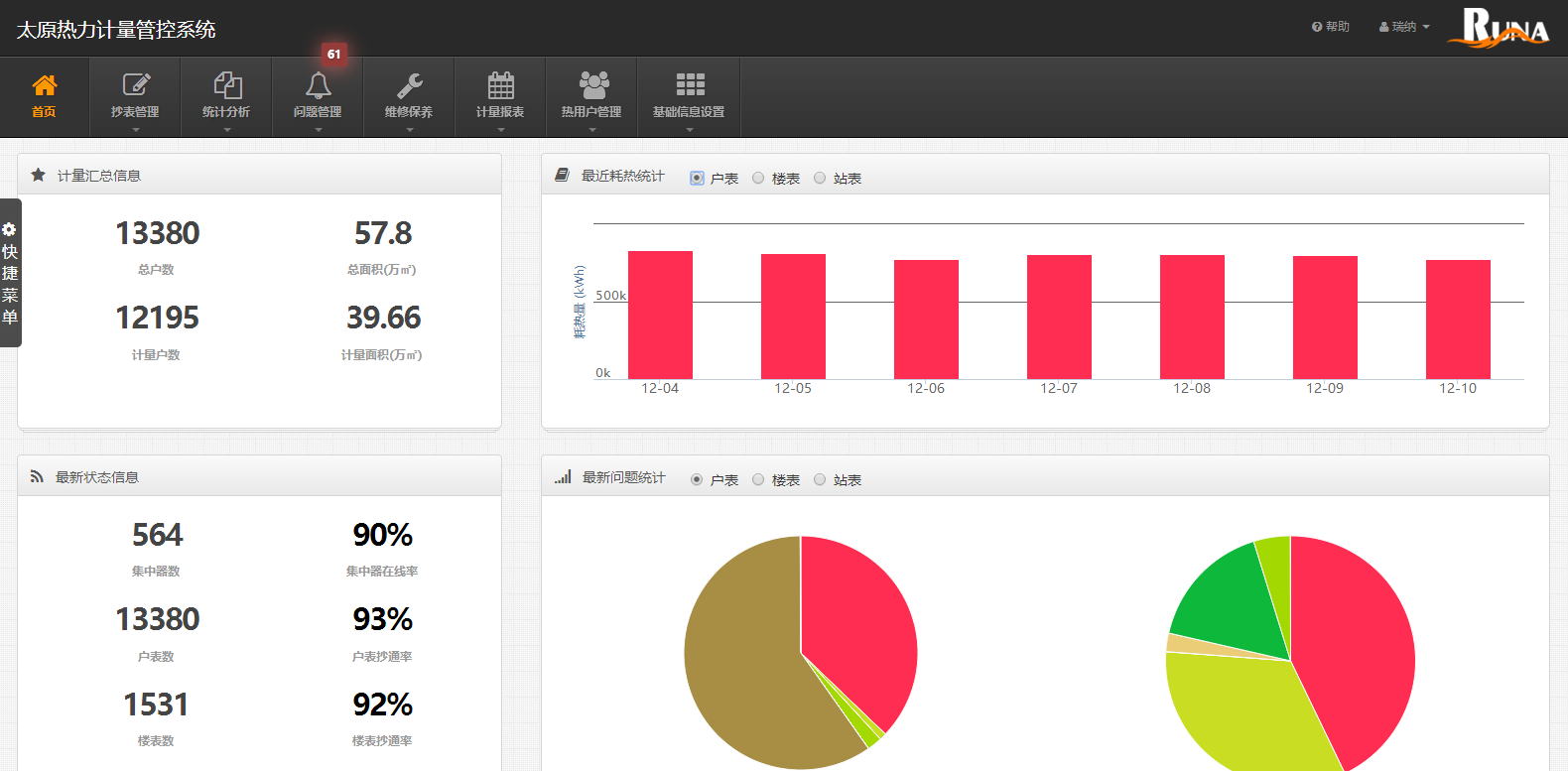Click the 12-07 red bar
Image resolution: width=1568 pixels, height=771 pixels.
(x=1059, y=317)
